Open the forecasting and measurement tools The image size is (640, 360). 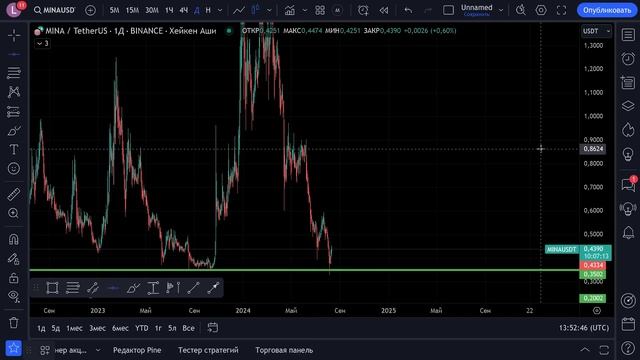coord(14,111)
